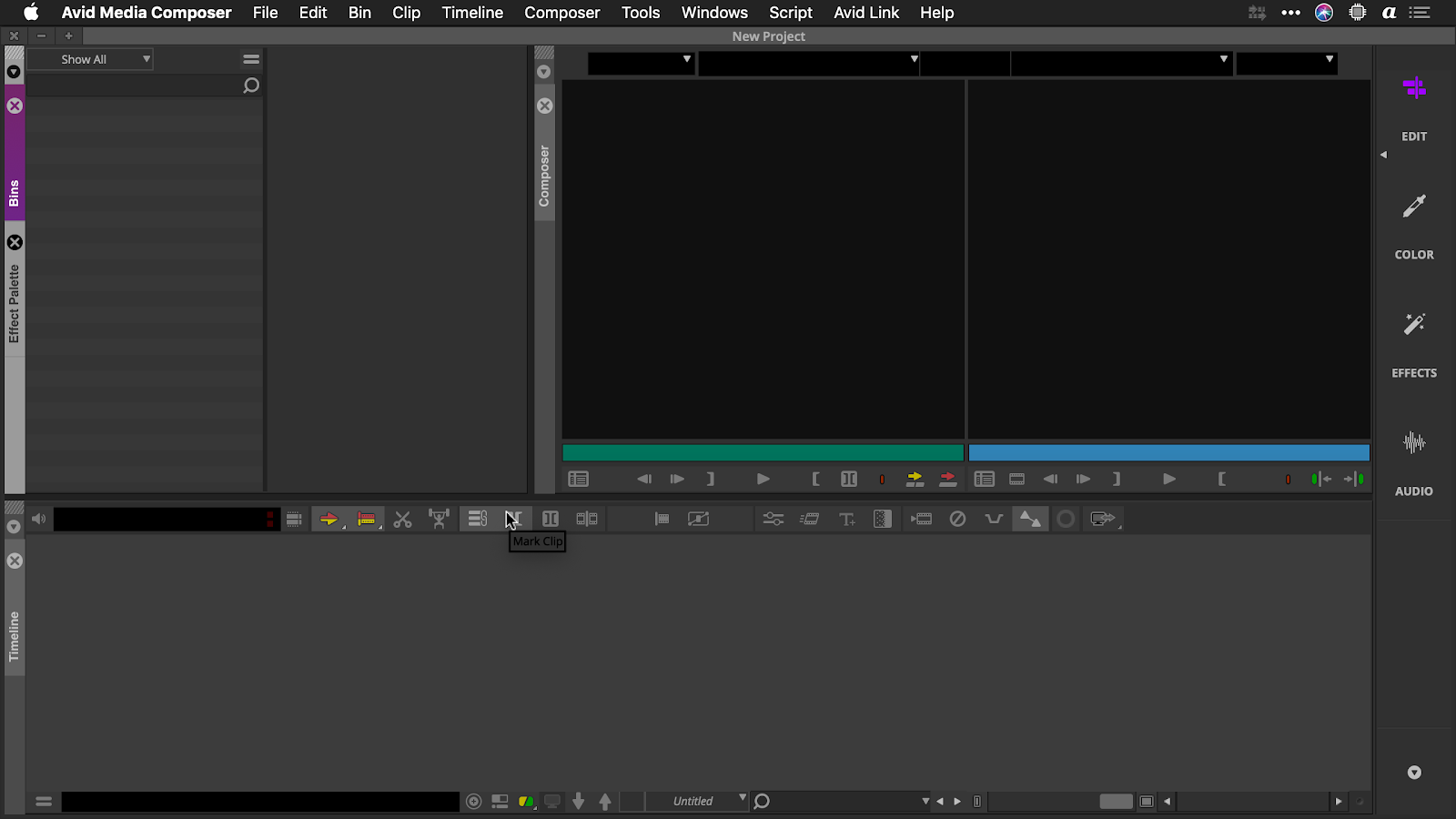The height and width of the screenshot is (819, 1456).
Task: Open the Effects workspace
Action: (1414, 344)
